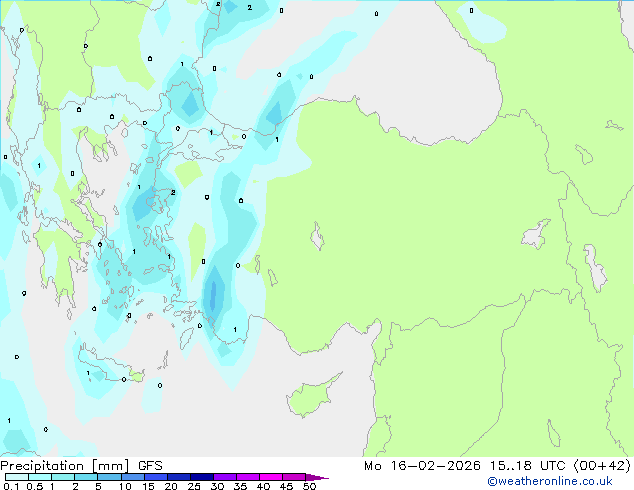Click the 0.5–1 mm legend swatch

pyautogui.click(x=40, y=477)
